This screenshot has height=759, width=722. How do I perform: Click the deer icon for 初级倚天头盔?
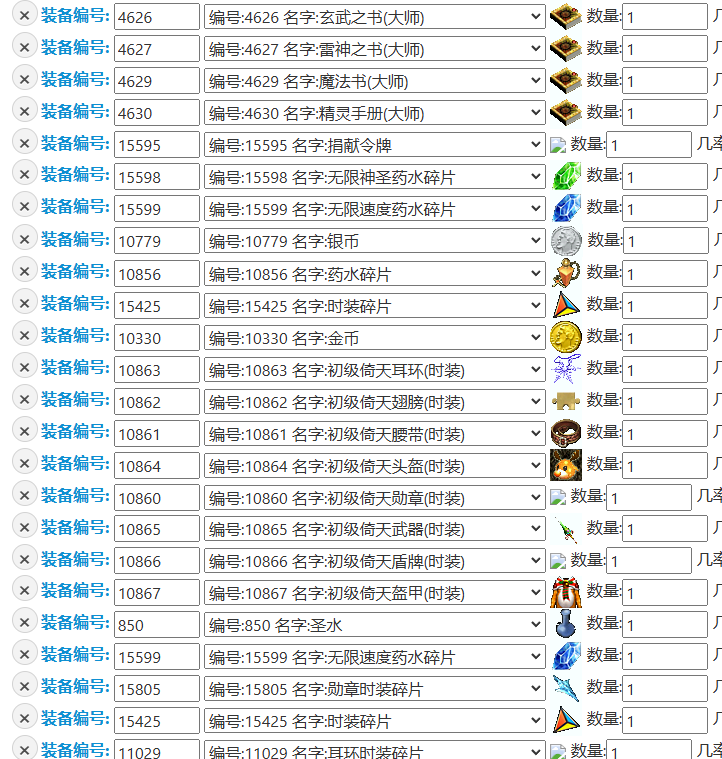pos(565,465)
